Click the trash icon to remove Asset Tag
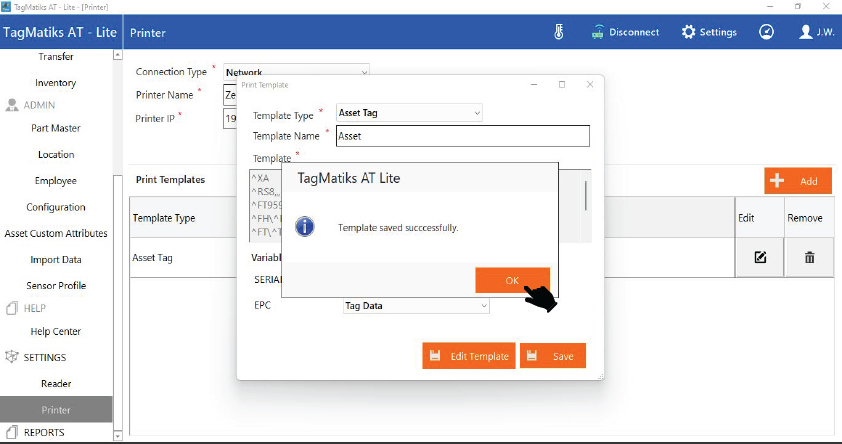This screenshot has width=842, height=444. coord(809,257)
